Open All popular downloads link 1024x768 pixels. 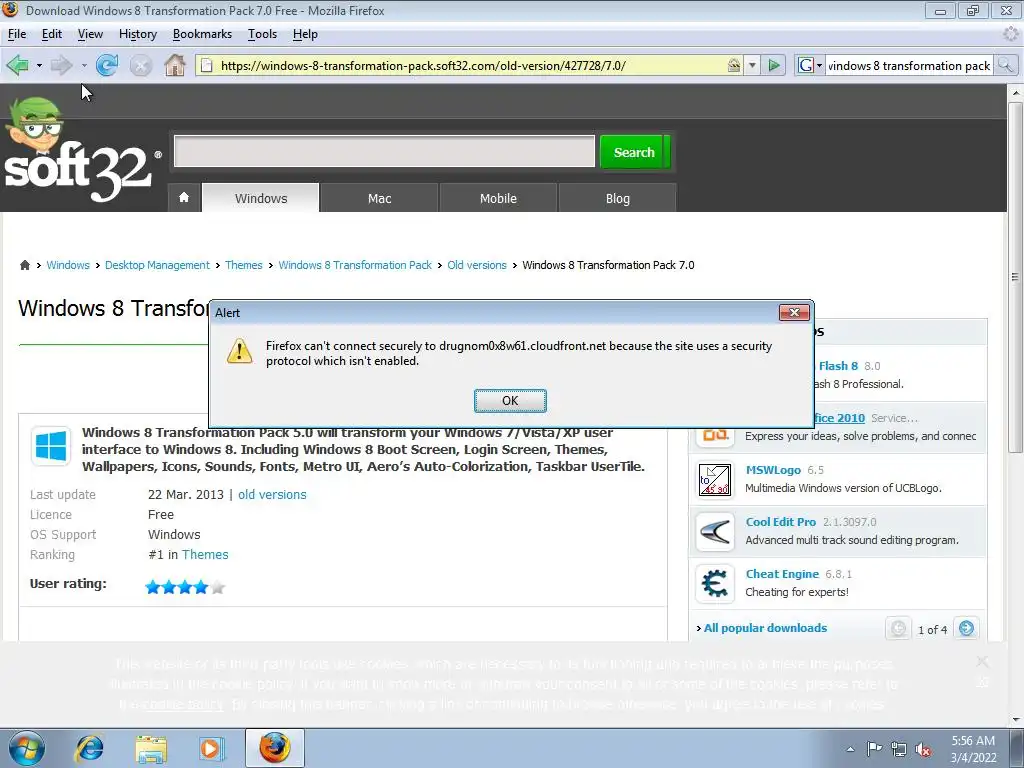765,628
